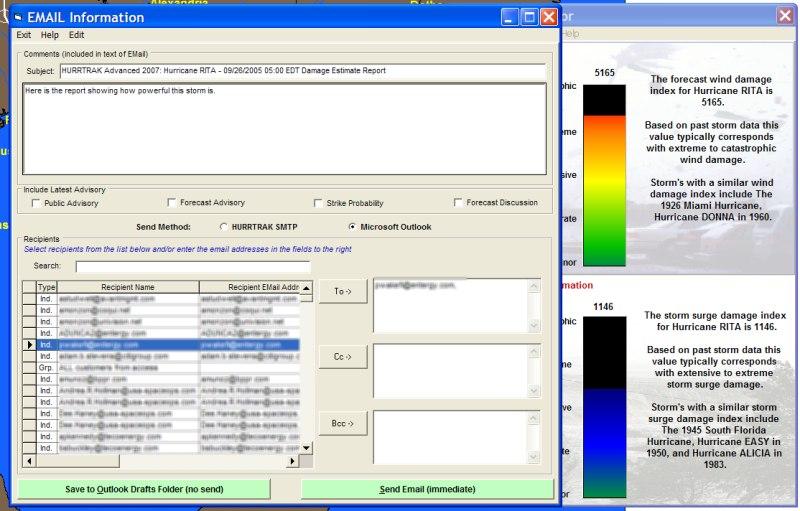
Task: Choose the Microsoft Outlook radio button
Action: [351, 227]
